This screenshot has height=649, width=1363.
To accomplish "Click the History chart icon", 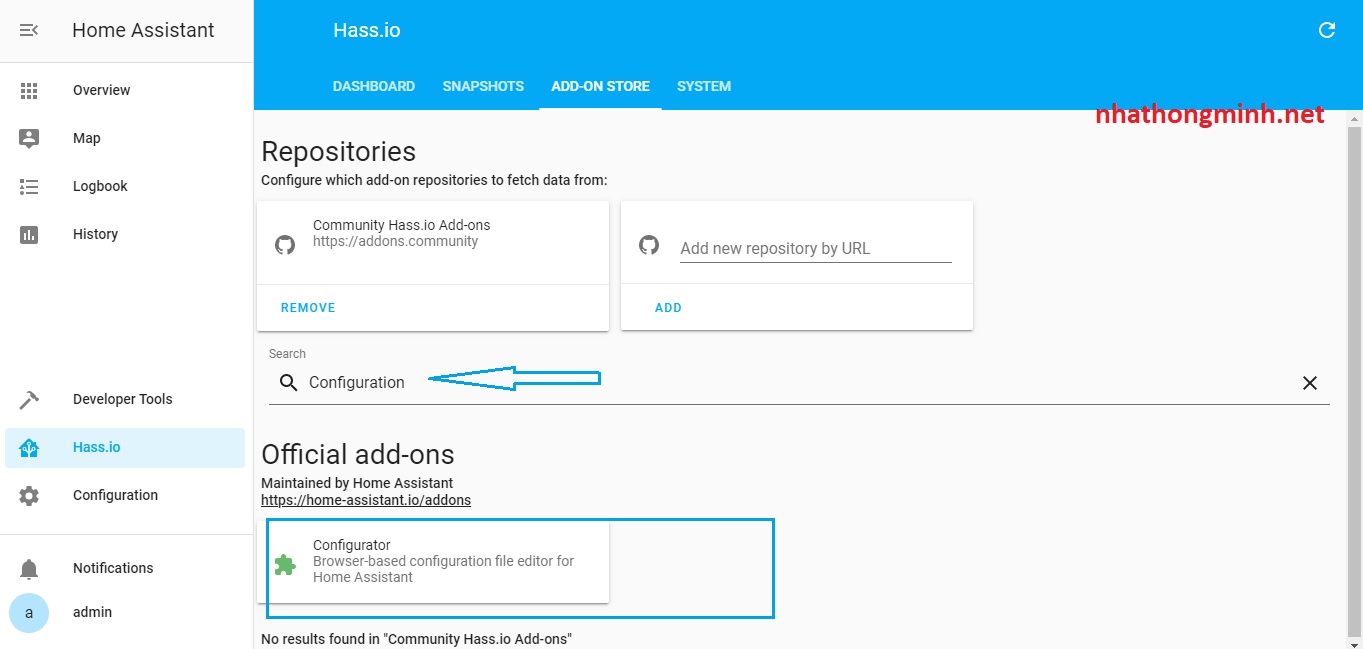I will pos(29,234).
